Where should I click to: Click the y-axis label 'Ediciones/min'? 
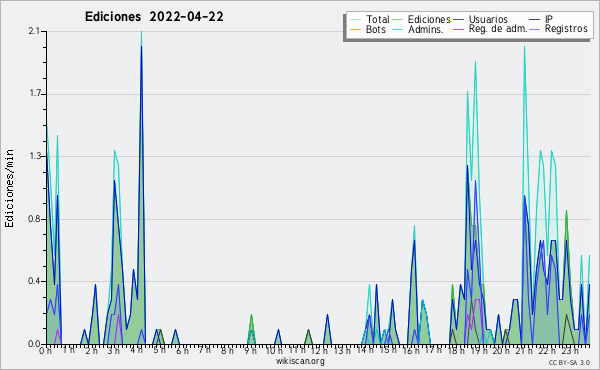(x=9, y=188)
